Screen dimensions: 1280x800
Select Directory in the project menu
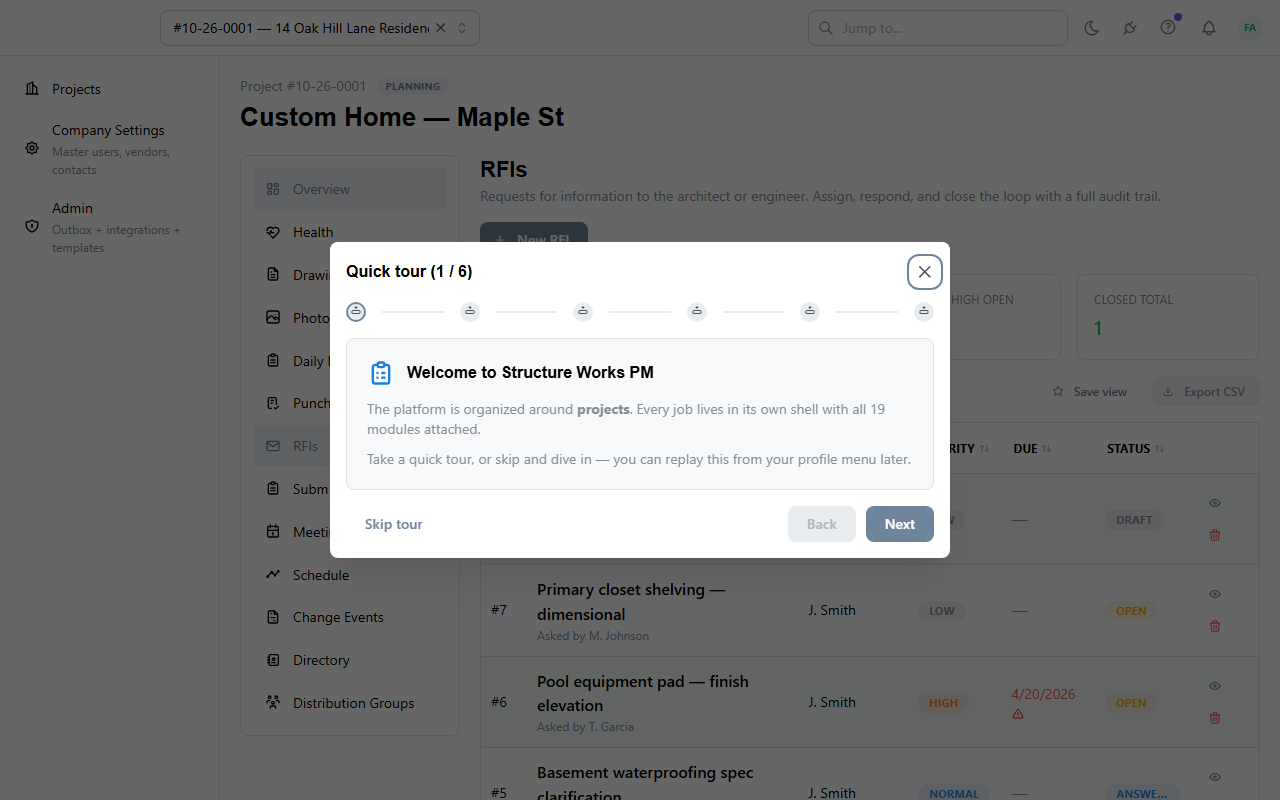point(350,660)
